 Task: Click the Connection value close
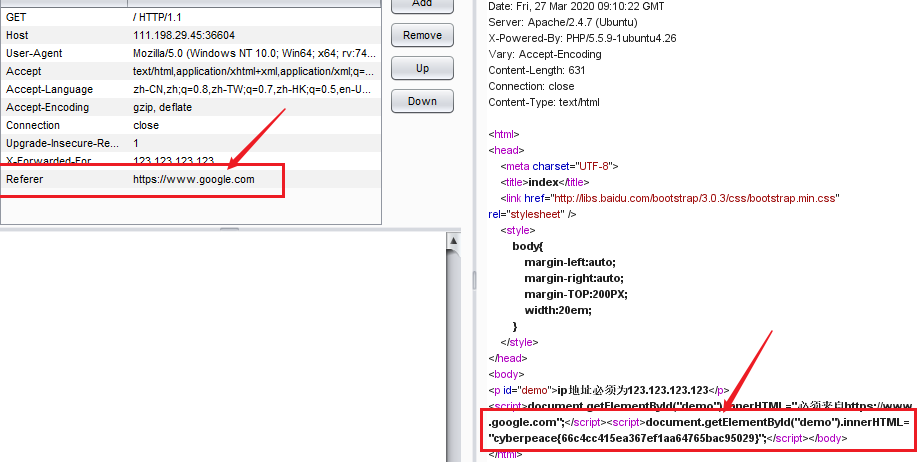tap(146, 125)
